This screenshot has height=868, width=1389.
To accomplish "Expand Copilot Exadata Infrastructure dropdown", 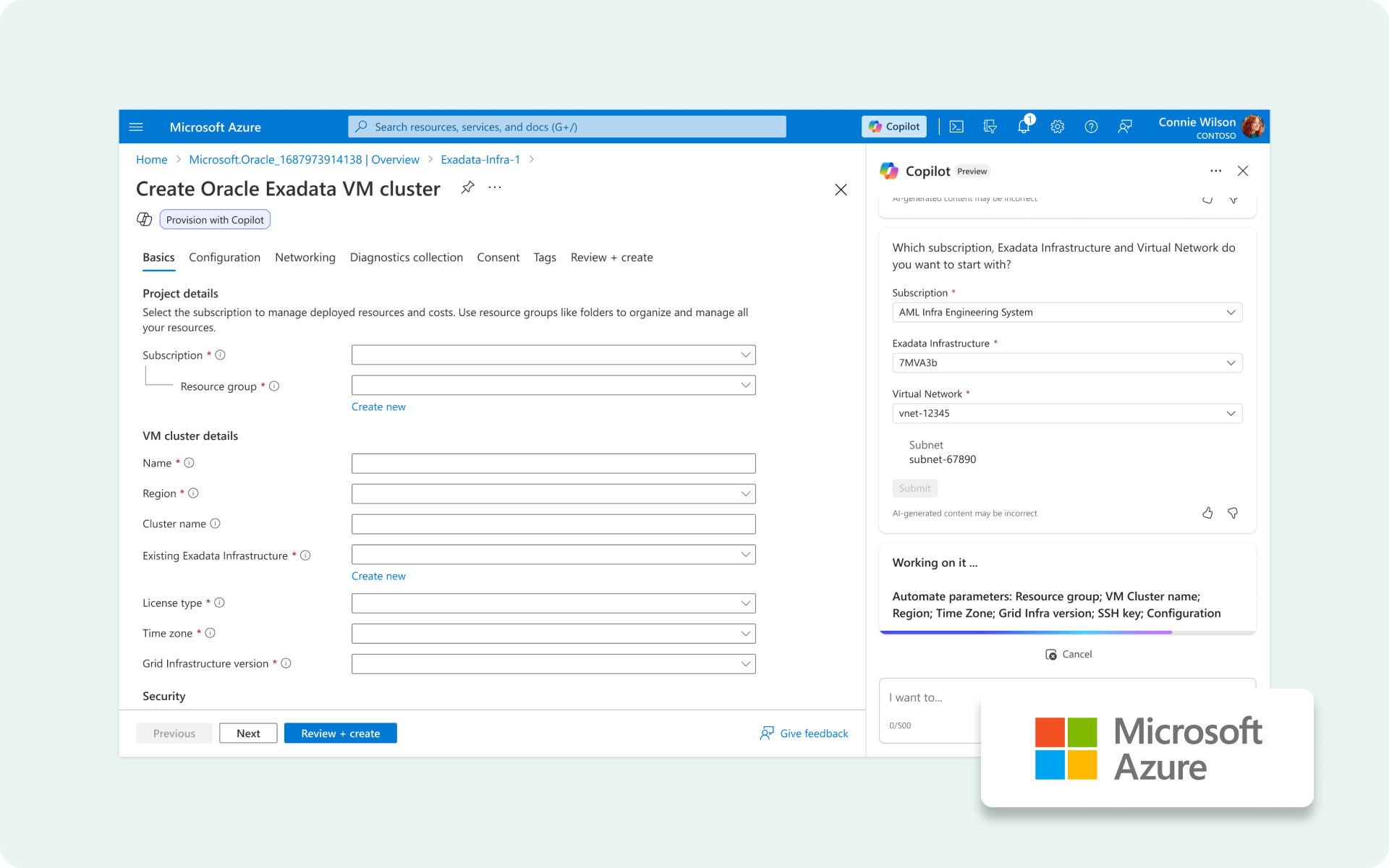I will tap(1067, 363).
